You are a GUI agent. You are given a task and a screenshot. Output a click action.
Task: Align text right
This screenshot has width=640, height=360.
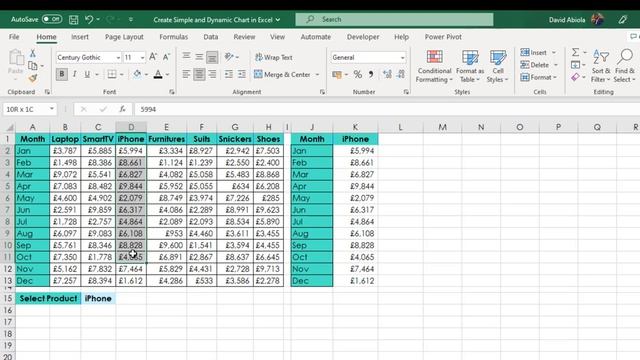212,74
